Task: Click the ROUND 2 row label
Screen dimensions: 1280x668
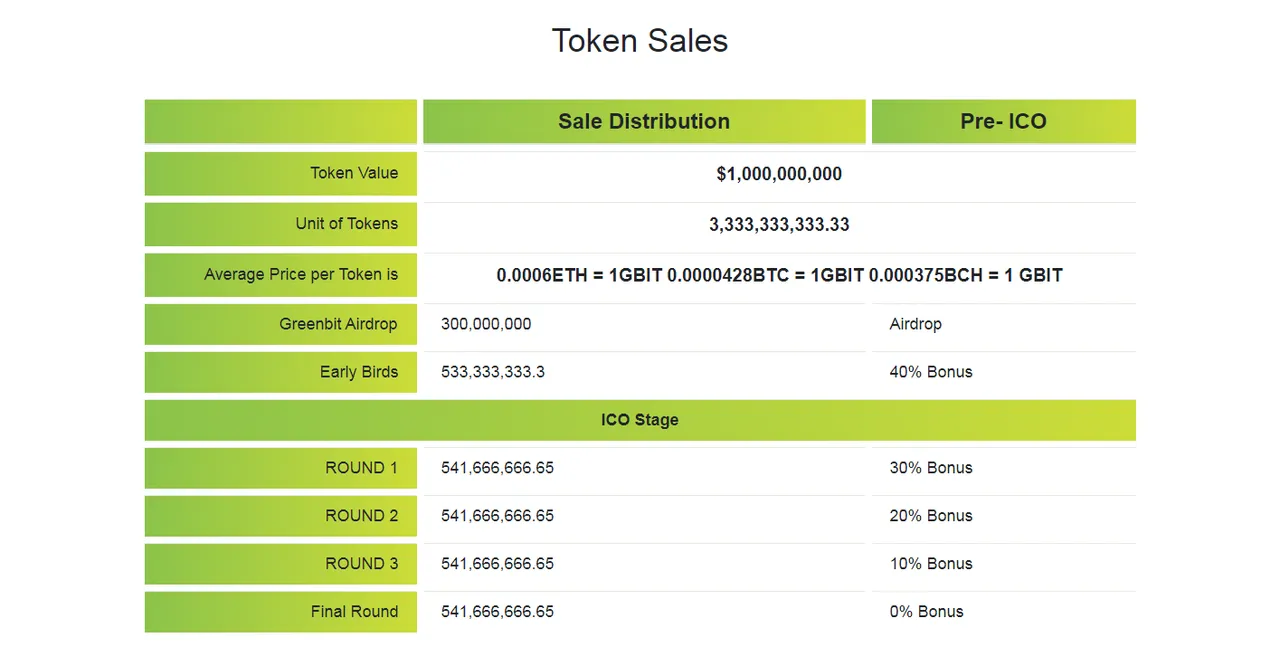Action: tap(281, 516)
